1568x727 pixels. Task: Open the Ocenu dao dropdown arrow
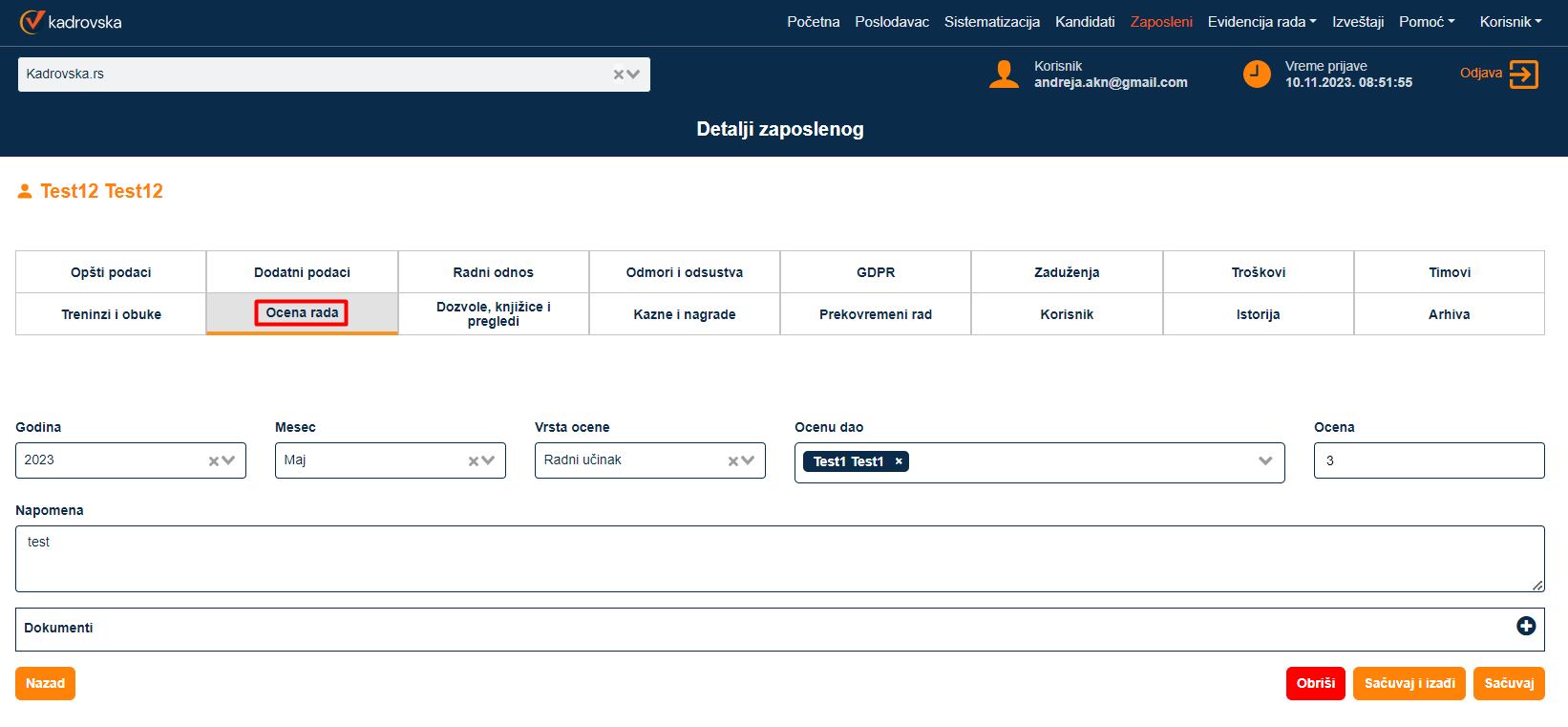pos(1265,461)
